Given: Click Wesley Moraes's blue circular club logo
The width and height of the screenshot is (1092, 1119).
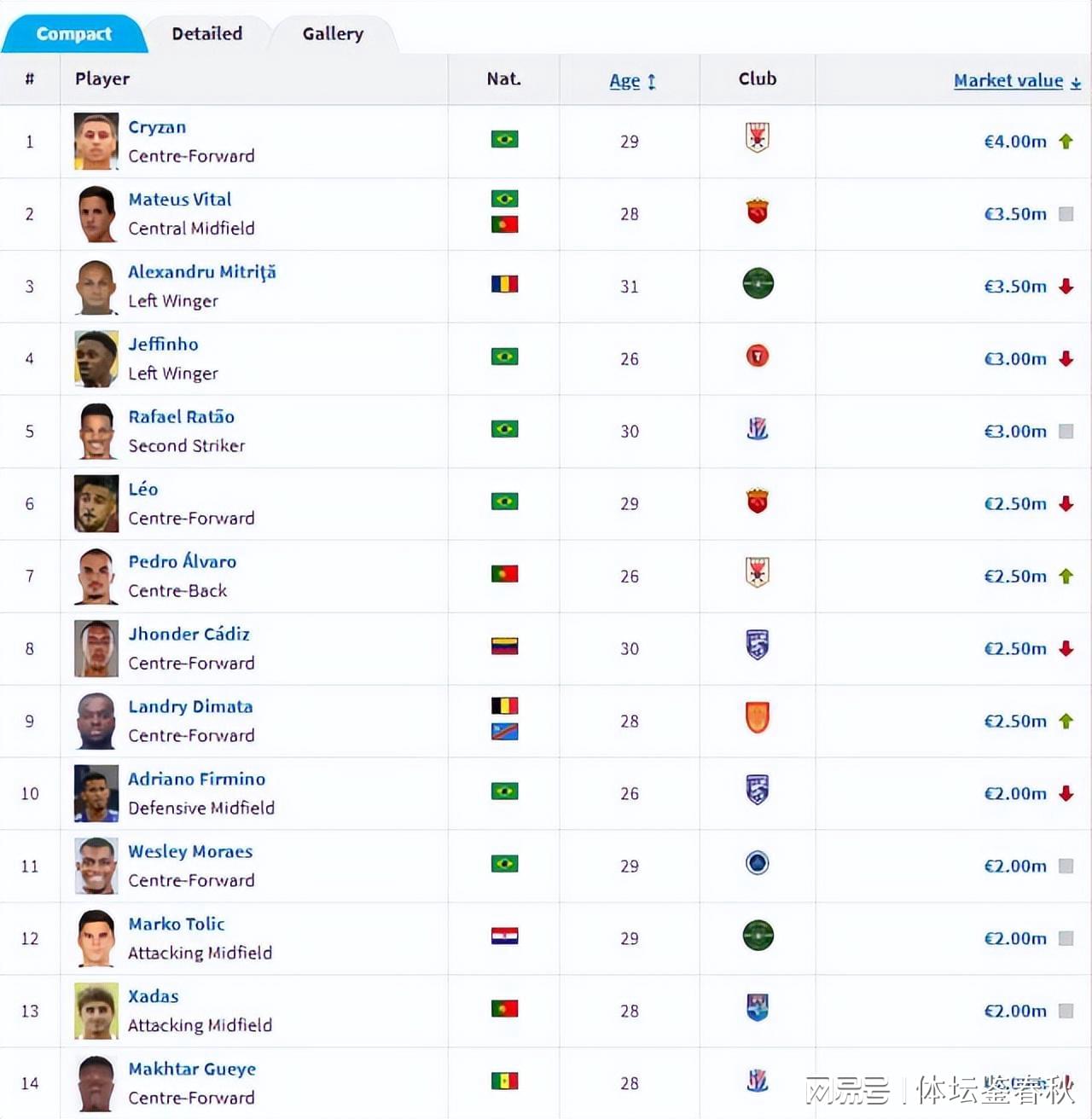Looking at the screenshot, I should (x=758, y=863).
